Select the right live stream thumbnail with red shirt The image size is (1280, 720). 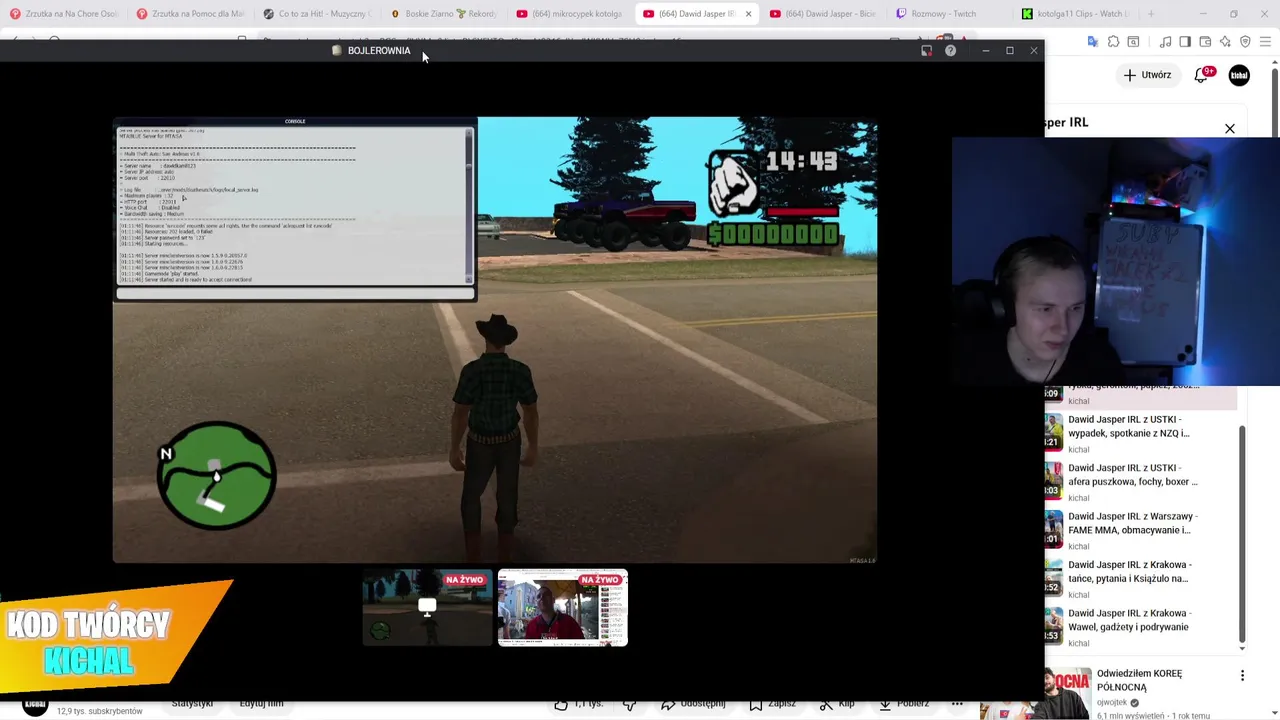563,608
